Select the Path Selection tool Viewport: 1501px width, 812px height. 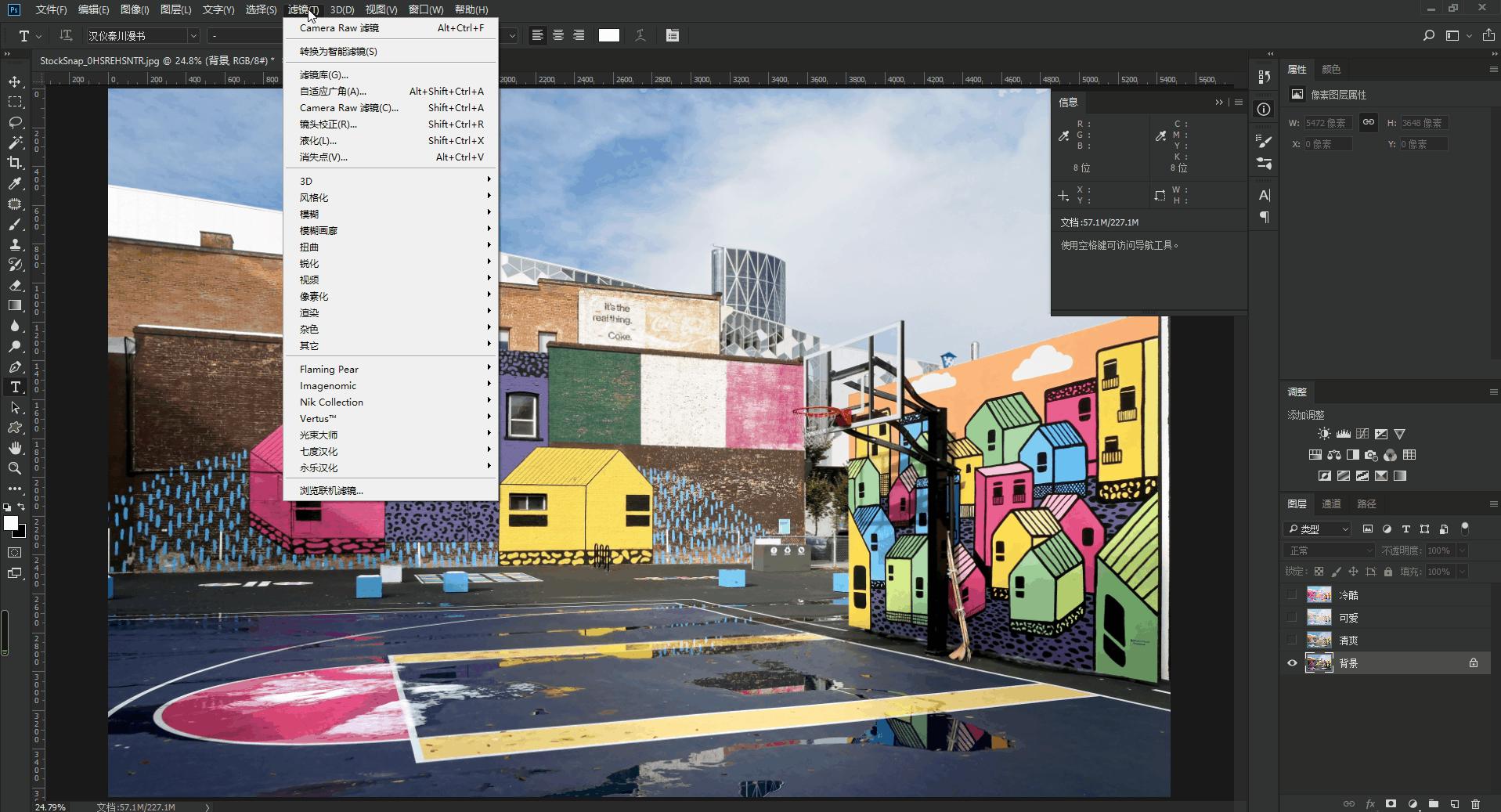pyautogui.click(x=15, y=407)
